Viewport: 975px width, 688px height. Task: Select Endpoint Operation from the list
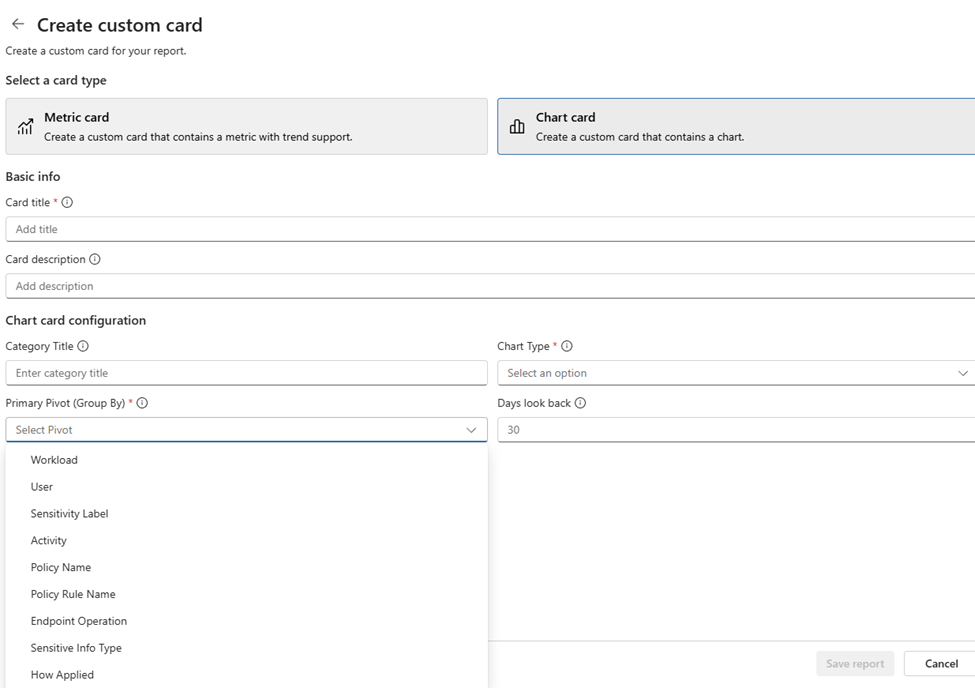coord(79,621)
